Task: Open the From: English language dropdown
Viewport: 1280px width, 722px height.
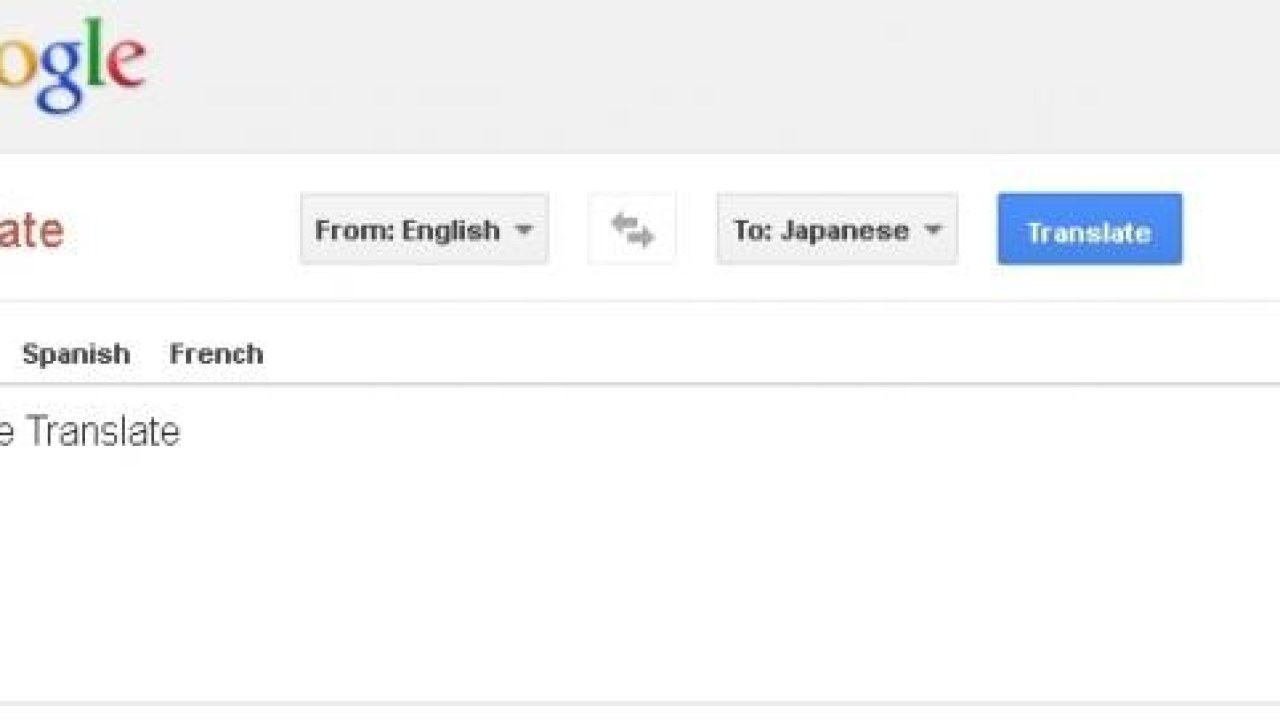Action: [424, 229]
